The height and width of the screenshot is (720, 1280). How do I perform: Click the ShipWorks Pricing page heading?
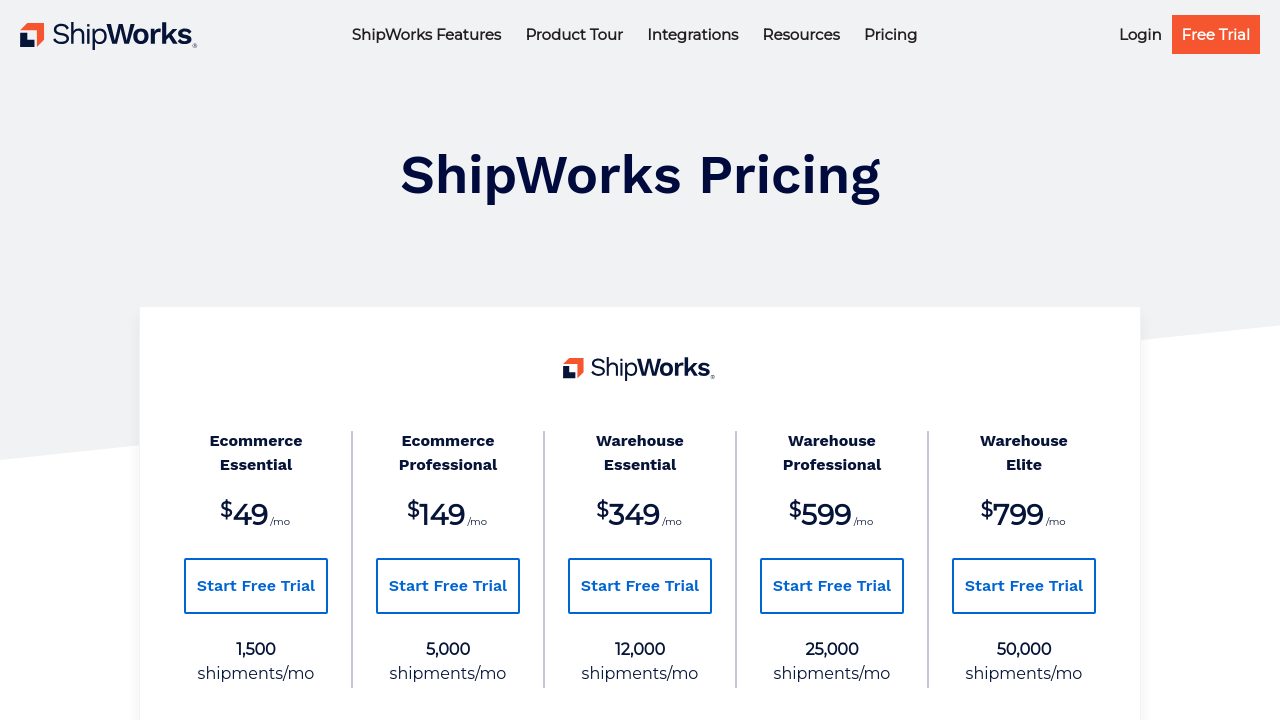640,175
